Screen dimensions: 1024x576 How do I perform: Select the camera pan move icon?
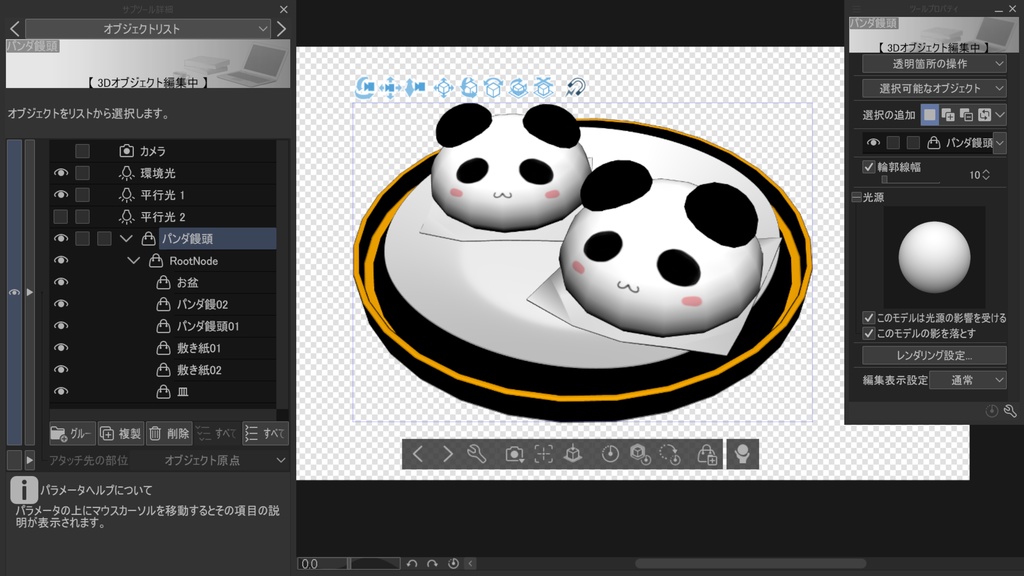(x=390, y=88)
